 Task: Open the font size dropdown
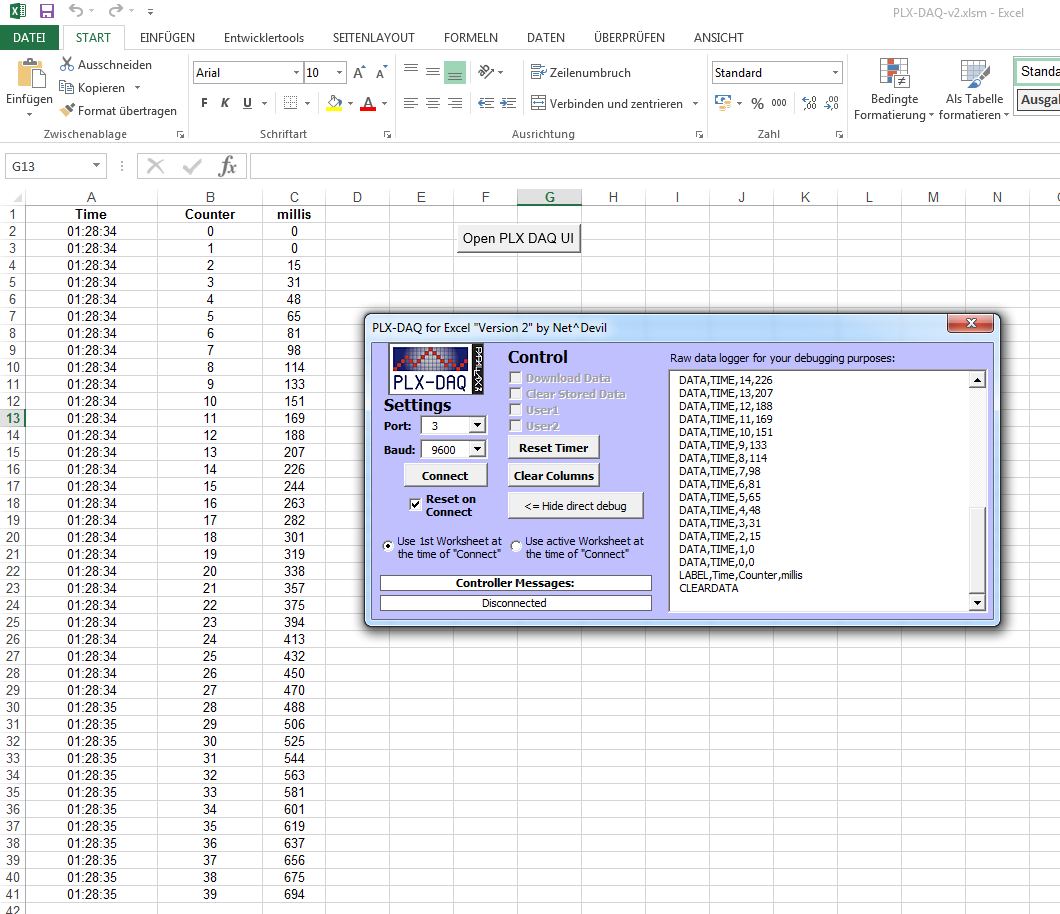339,72
